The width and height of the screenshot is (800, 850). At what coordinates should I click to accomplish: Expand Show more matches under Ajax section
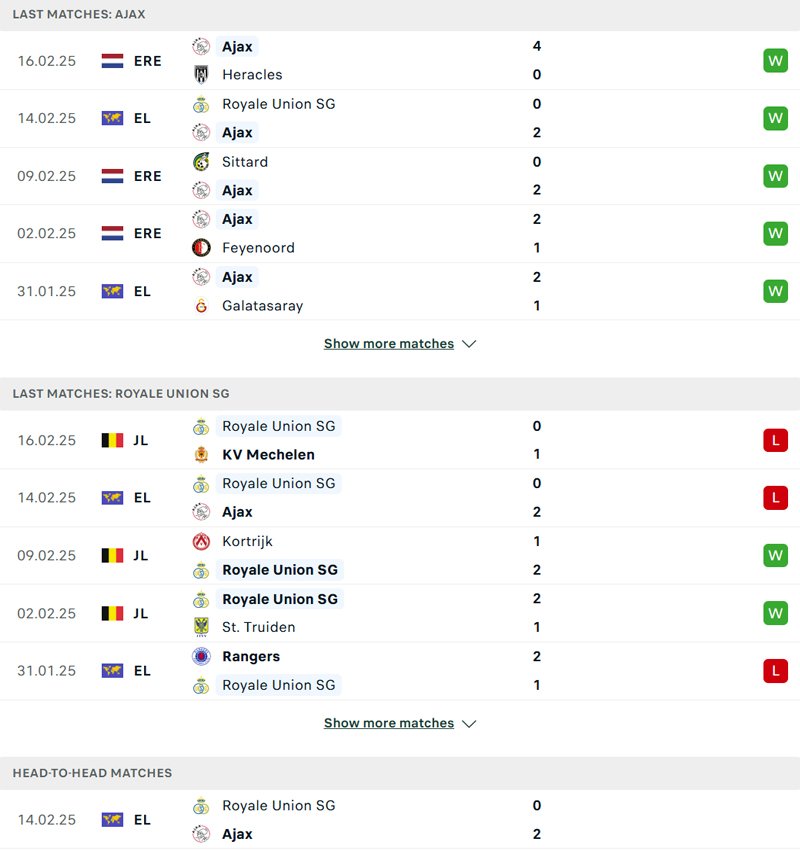(x=389, y=344)
